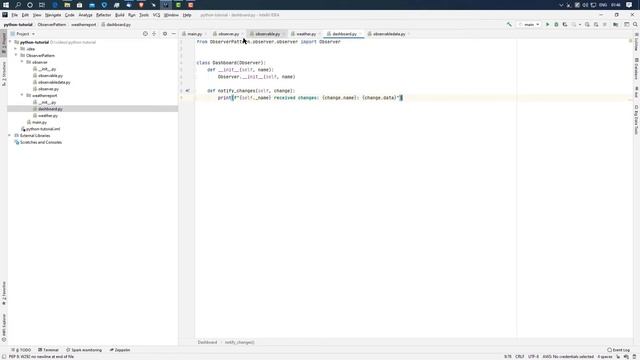Switch to the observabledata.py editor tab
640x360 pixels.
coord(389,34)
